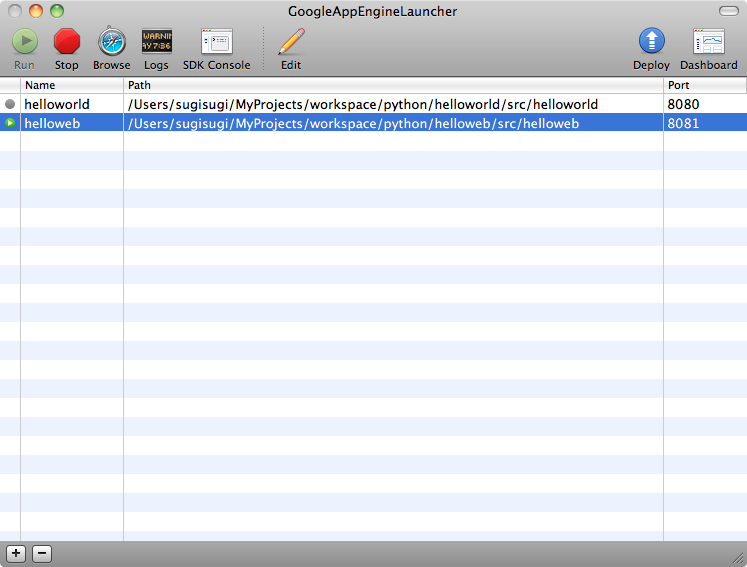This screenshot has height=567, width=747.
Task: Click the green running indicator for helloweb
Action: (10, 123)
